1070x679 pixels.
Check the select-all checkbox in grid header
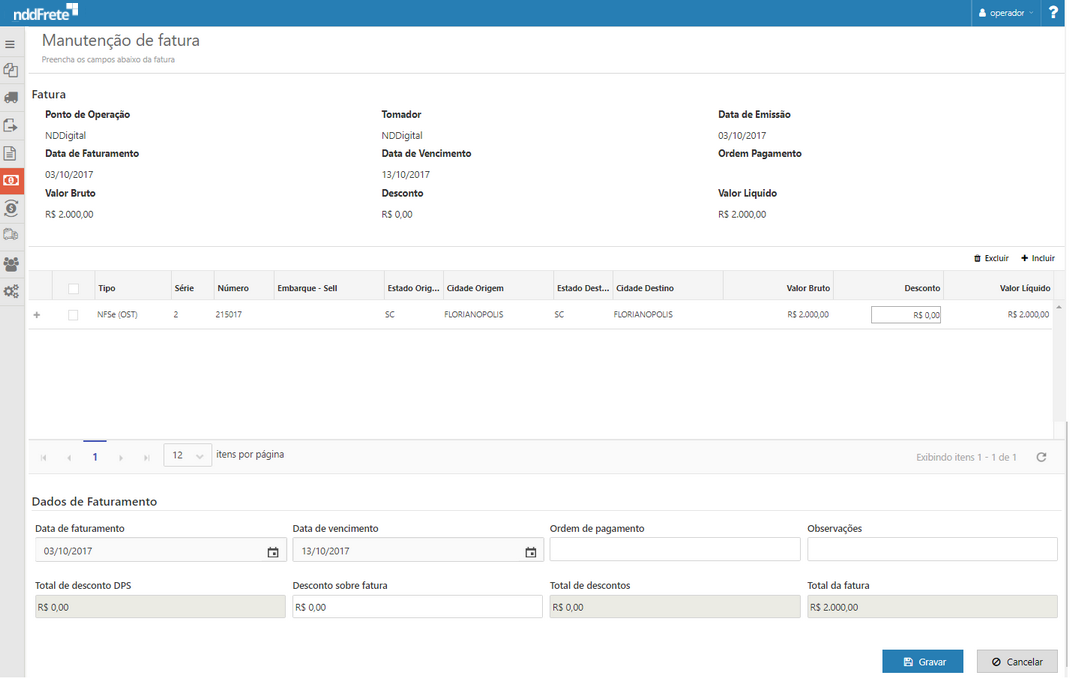73,289
